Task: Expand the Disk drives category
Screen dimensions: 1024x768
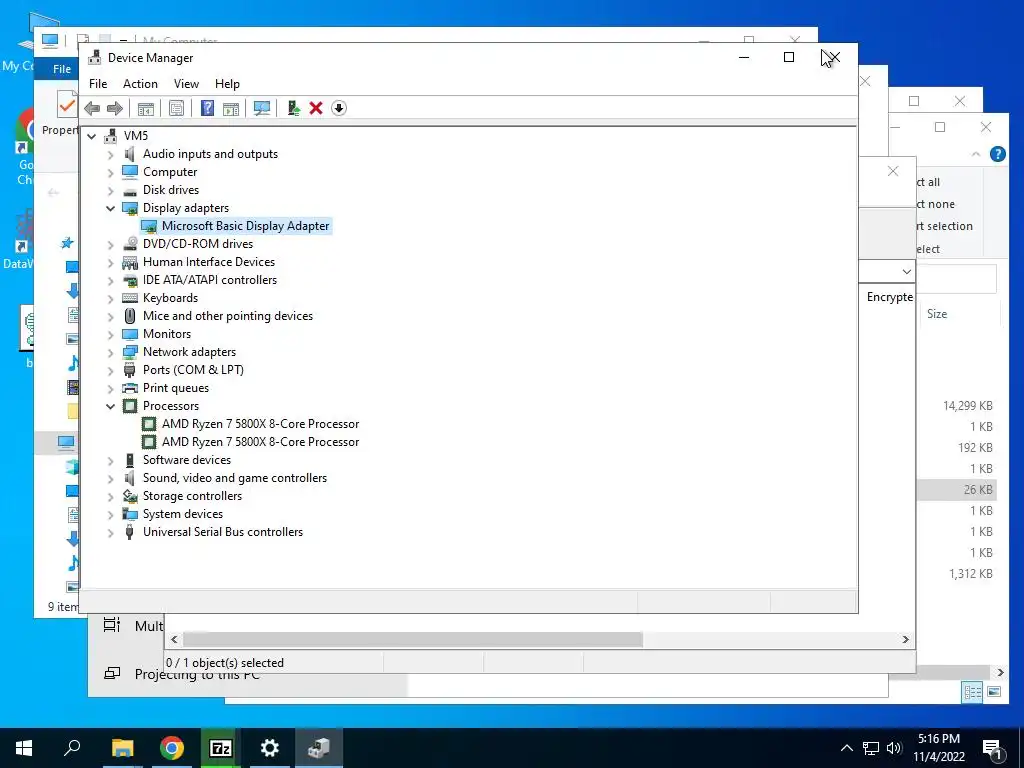Action: click(110, 190)
